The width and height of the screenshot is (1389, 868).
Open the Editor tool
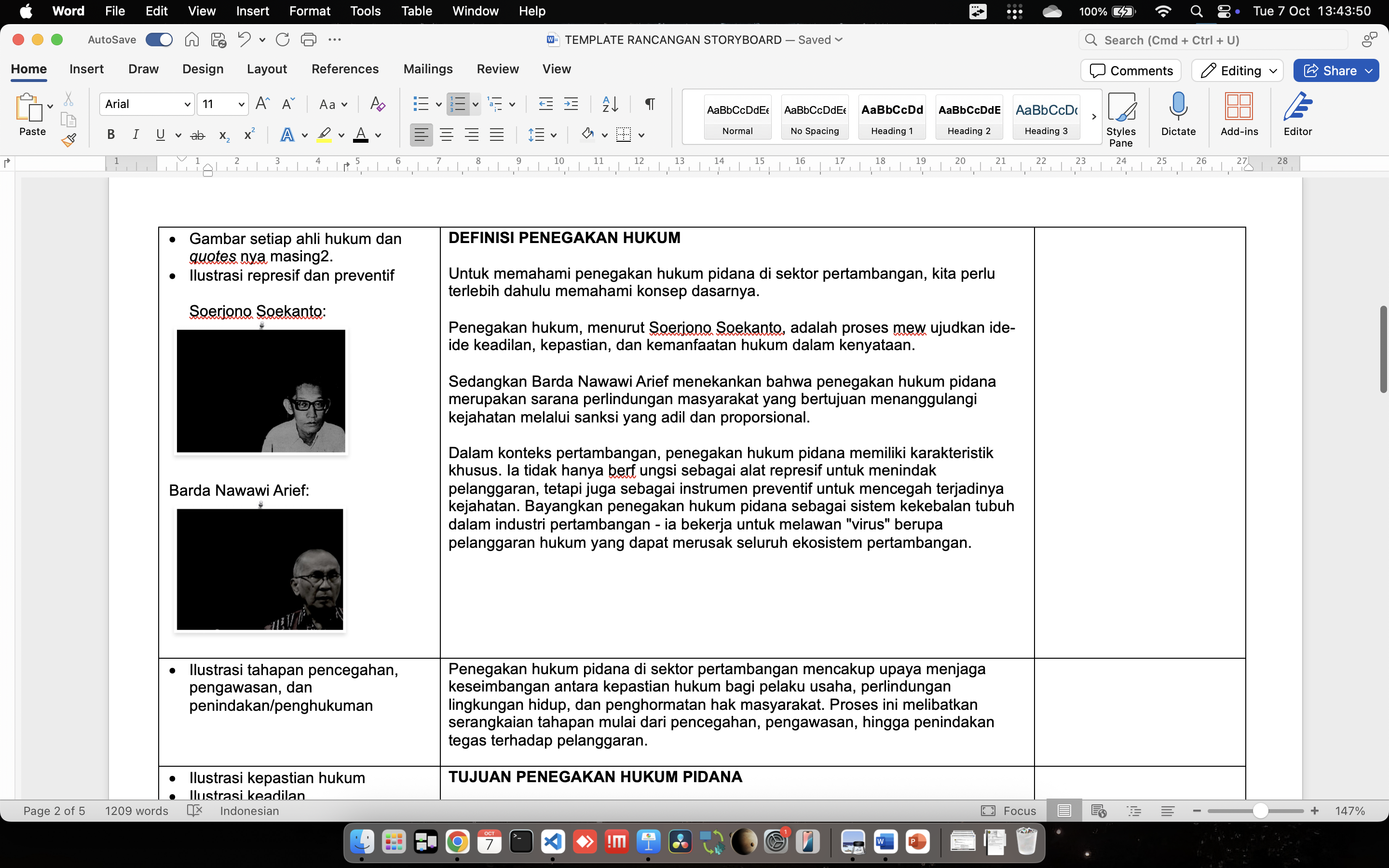tap(1297, 114)
